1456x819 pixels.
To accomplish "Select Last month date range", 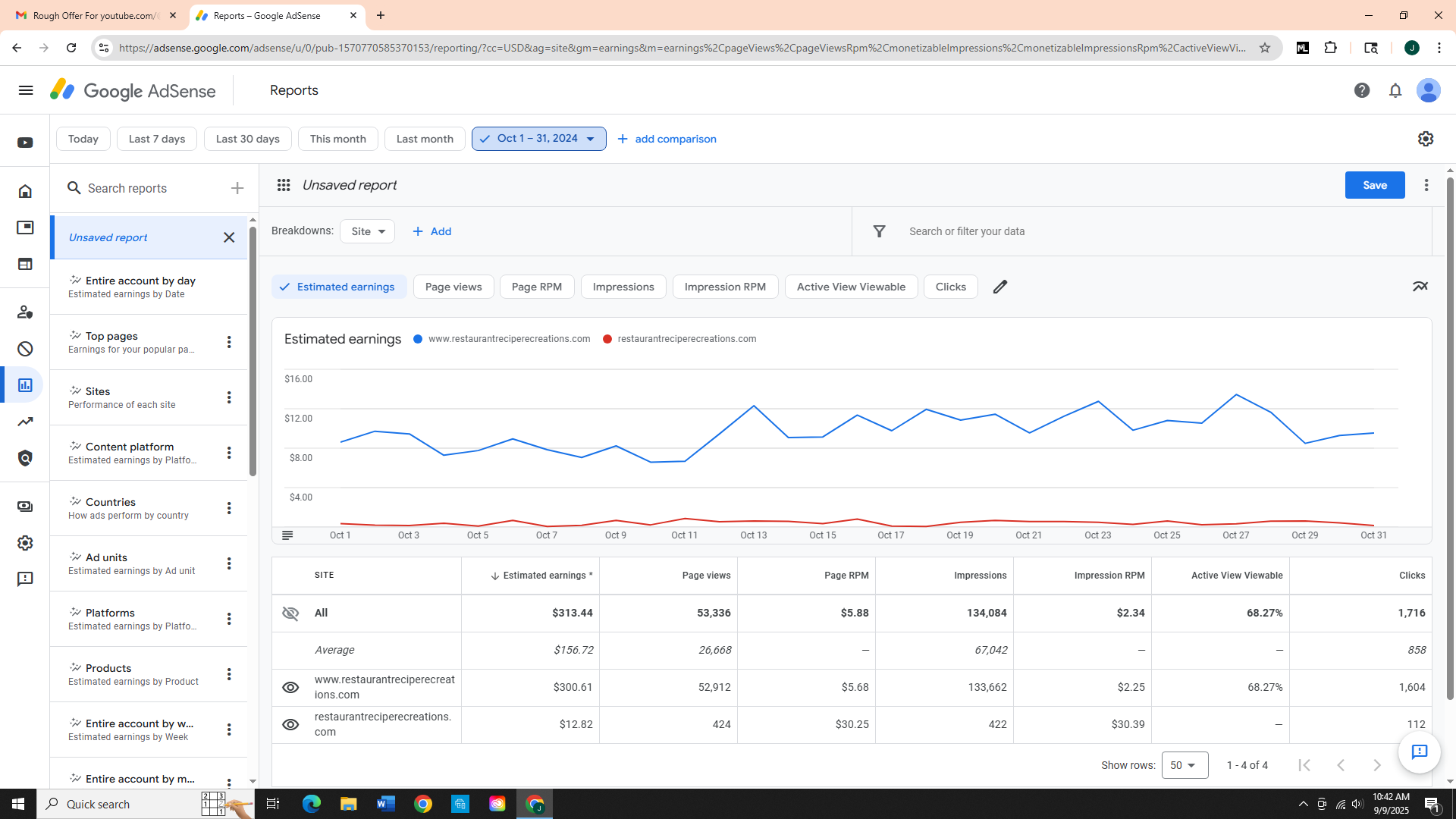I will click(x=425, y=139).
